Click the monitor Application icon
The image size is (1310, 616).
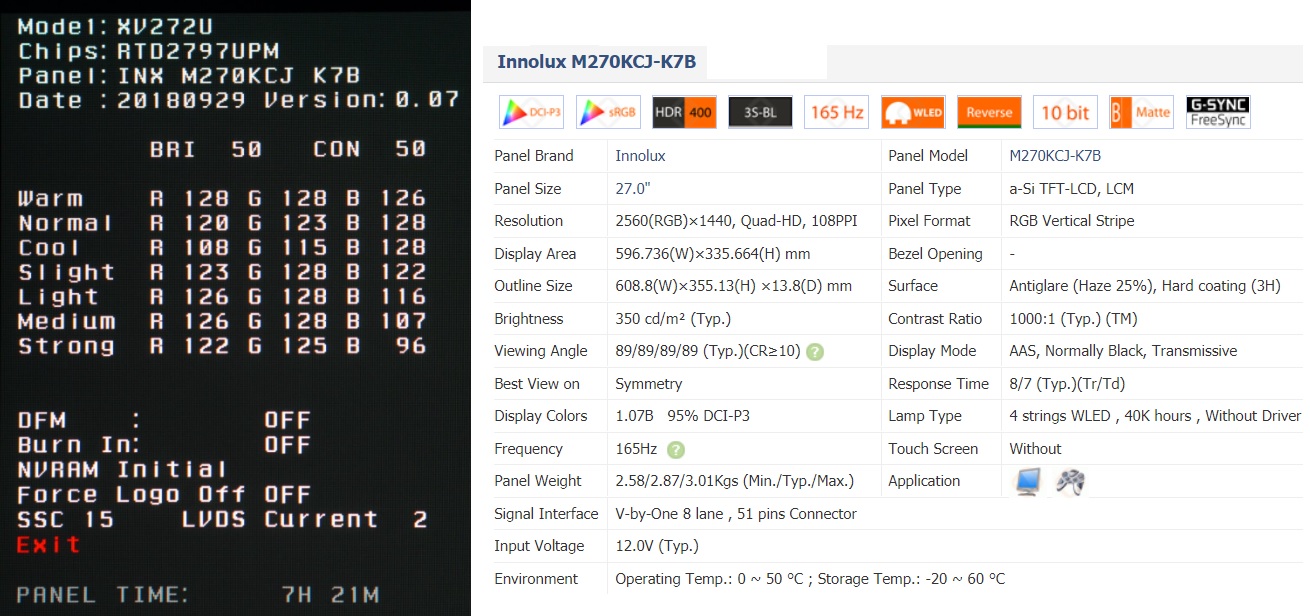point(1029,481)
